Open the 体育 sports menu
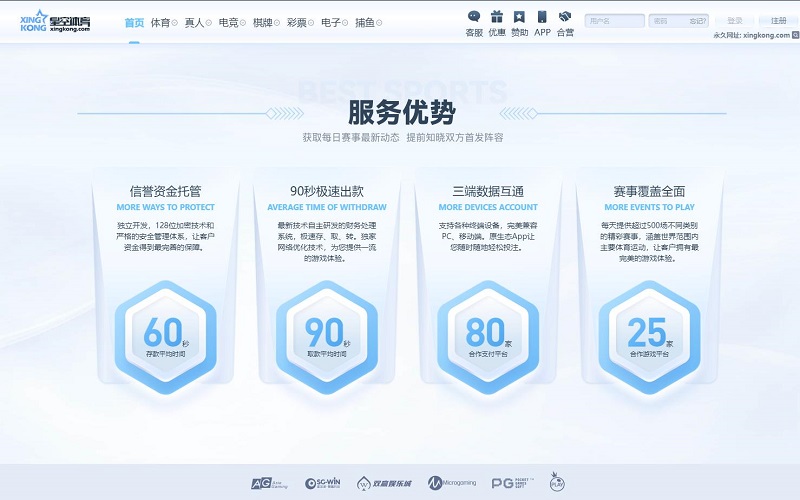800x500 pixels. coord(161,22)
